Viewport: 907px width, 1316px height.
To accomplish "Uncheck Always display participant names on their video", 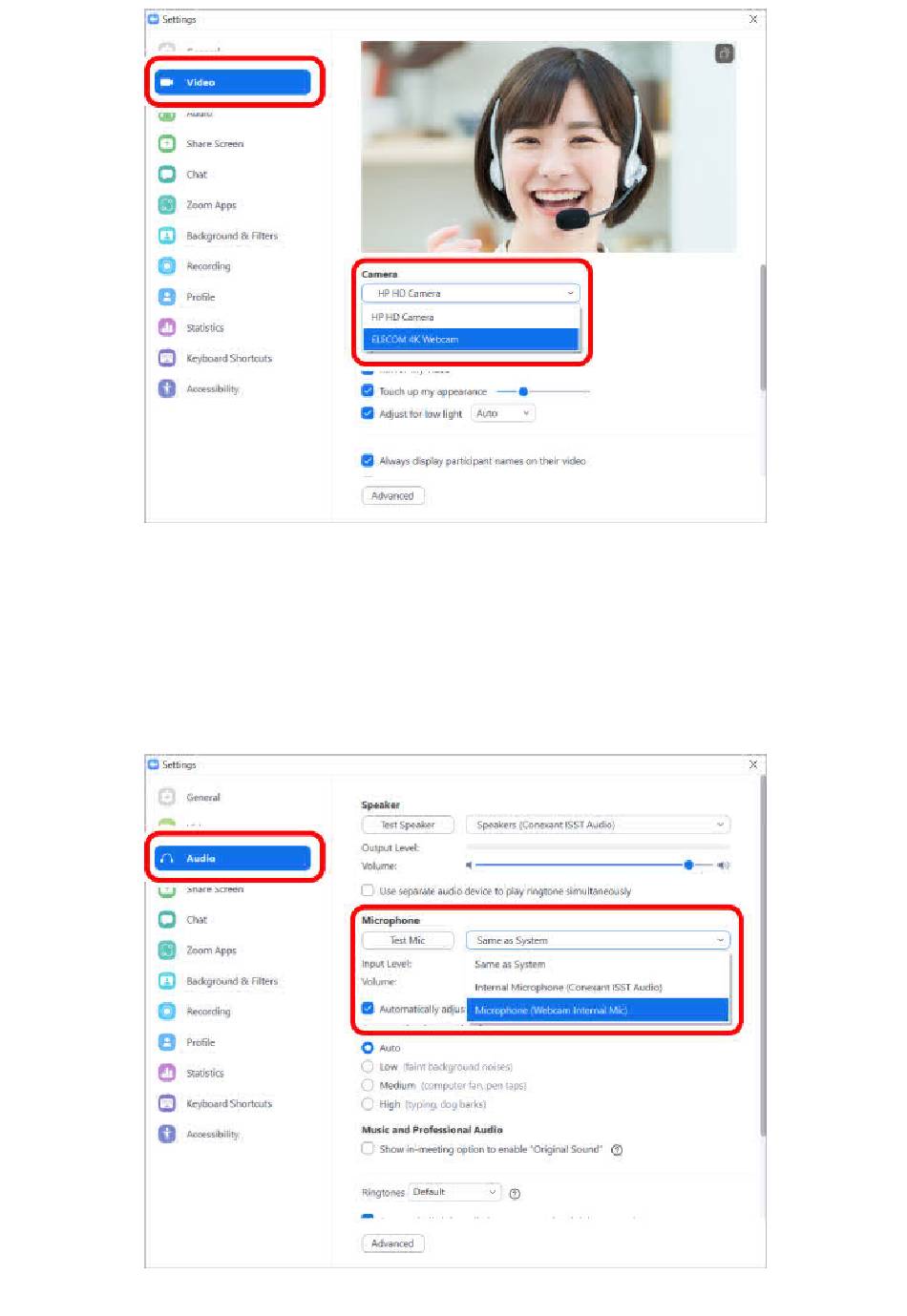I will pos(368,461).
